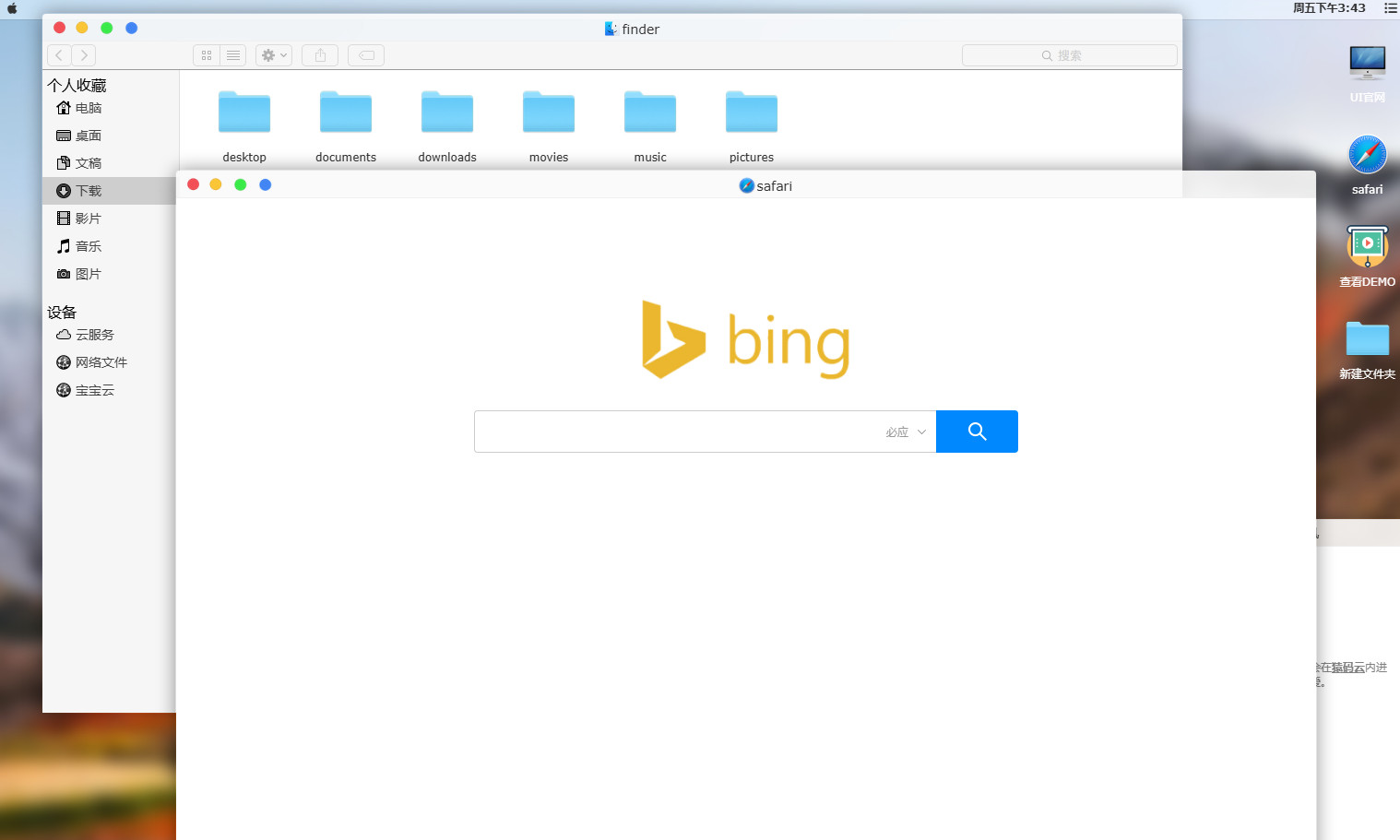The width and height of the screenshot is (1400, 840).
Task: Click the blue Bing search button
Action: [977, 432]
